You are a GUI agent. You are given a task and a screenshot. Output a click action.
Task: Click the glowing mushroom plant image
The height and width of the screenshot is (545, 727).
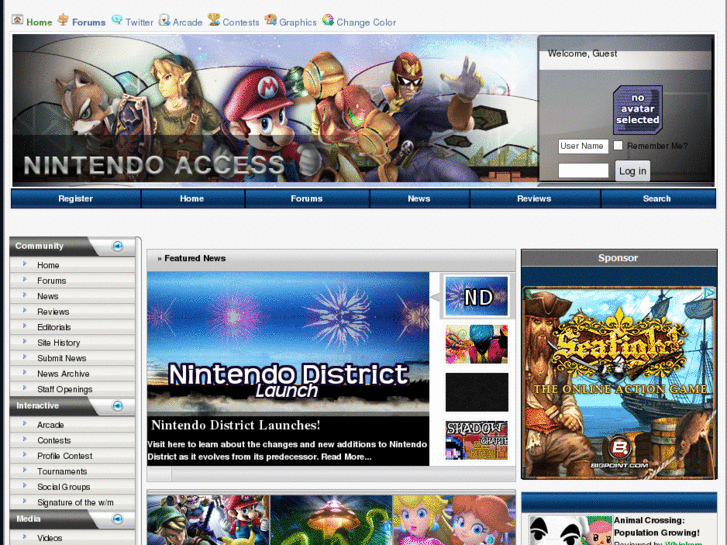[331, 520]
